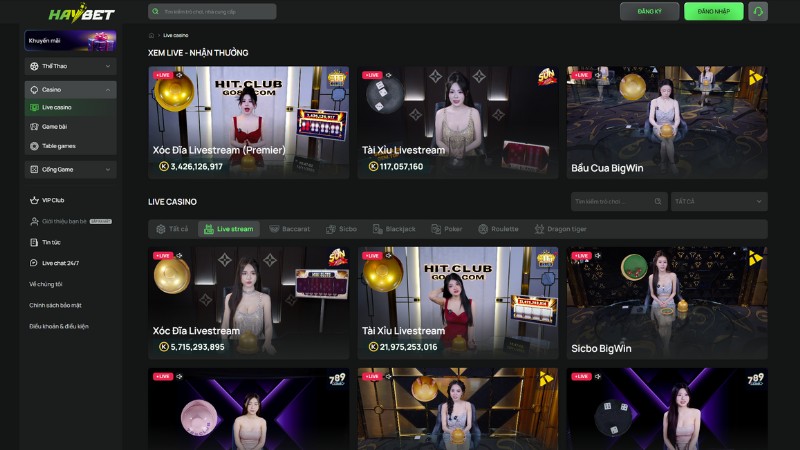This screenshot has height=450, width=800.
Task: Focus the top game search field
Action: [x=212, y=11]
